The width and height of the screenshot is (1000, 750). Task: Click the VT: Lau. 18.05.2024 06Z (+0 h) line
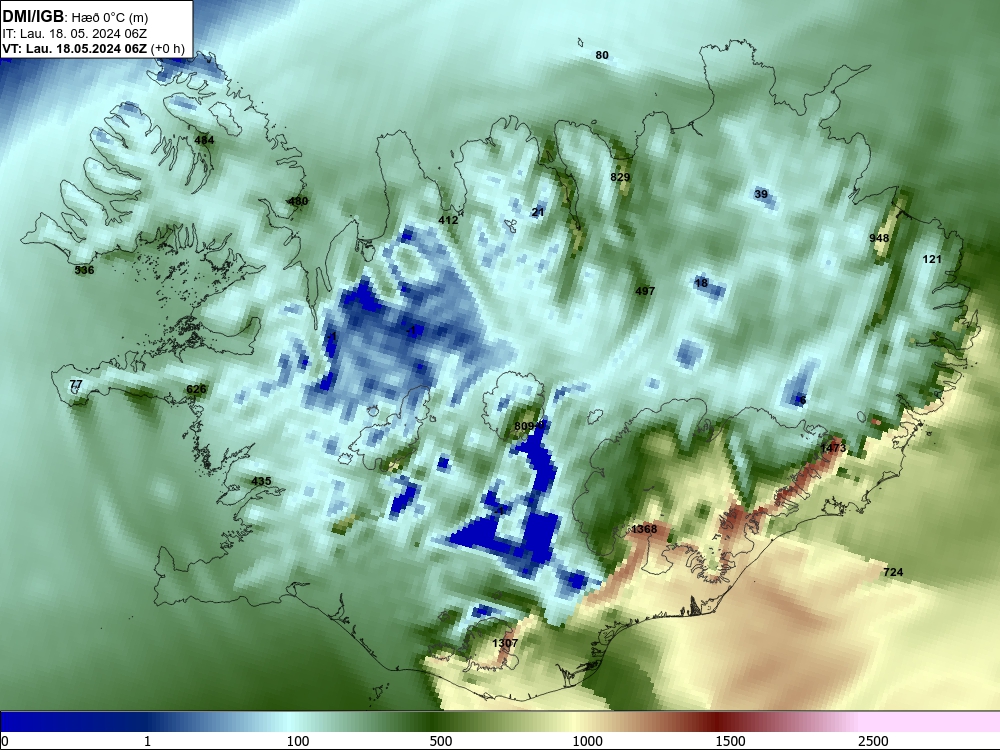click(93, 48)
